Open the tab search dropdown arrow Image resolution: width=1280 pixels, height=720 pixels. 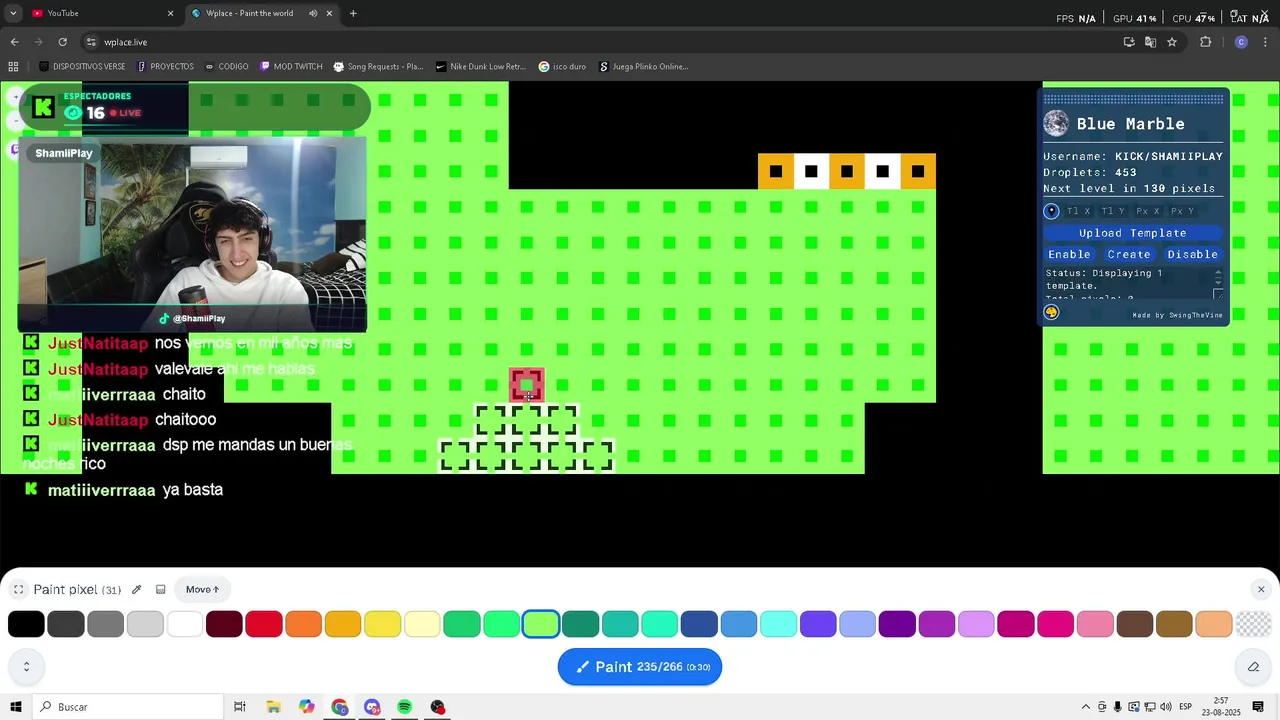13,13
